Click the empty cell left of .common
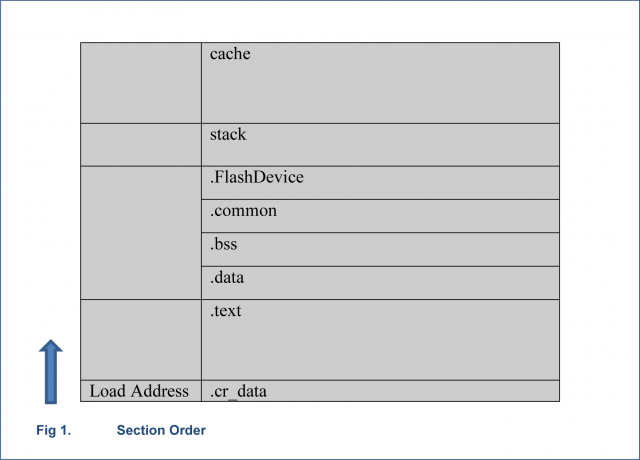This screenshot has height=460, width=640. pos(140,232)
